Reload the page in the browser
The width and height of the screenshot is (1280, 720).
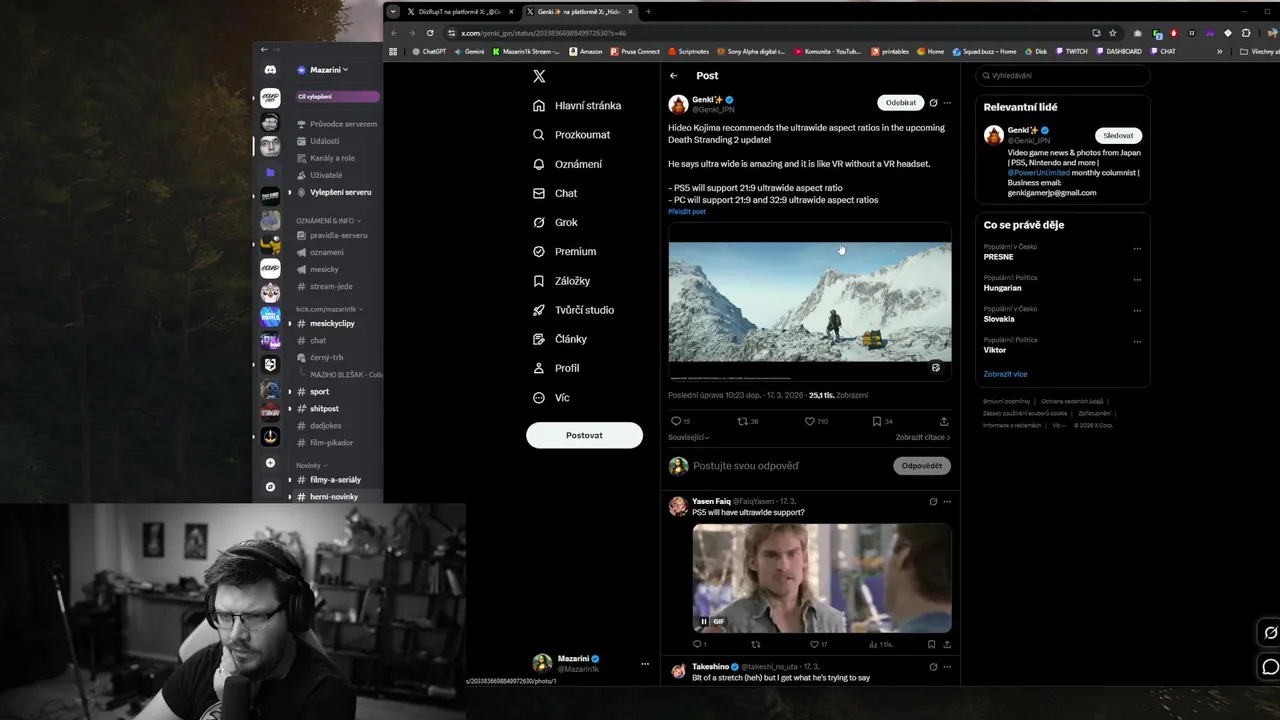coord(430,33)
